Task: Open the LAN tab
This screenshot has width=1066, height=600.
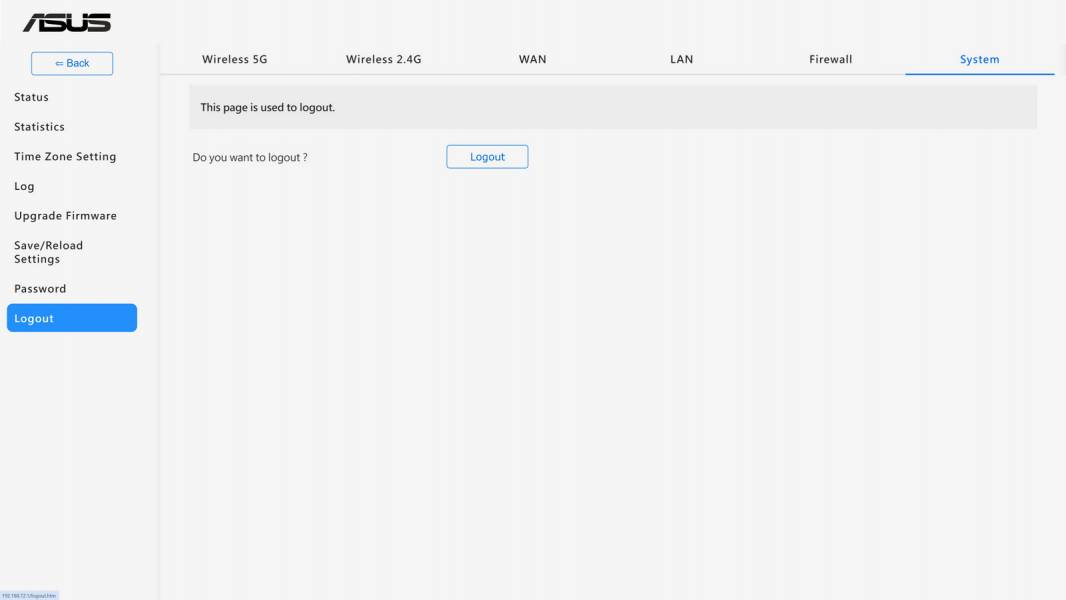Action: [x=681, y=59]
